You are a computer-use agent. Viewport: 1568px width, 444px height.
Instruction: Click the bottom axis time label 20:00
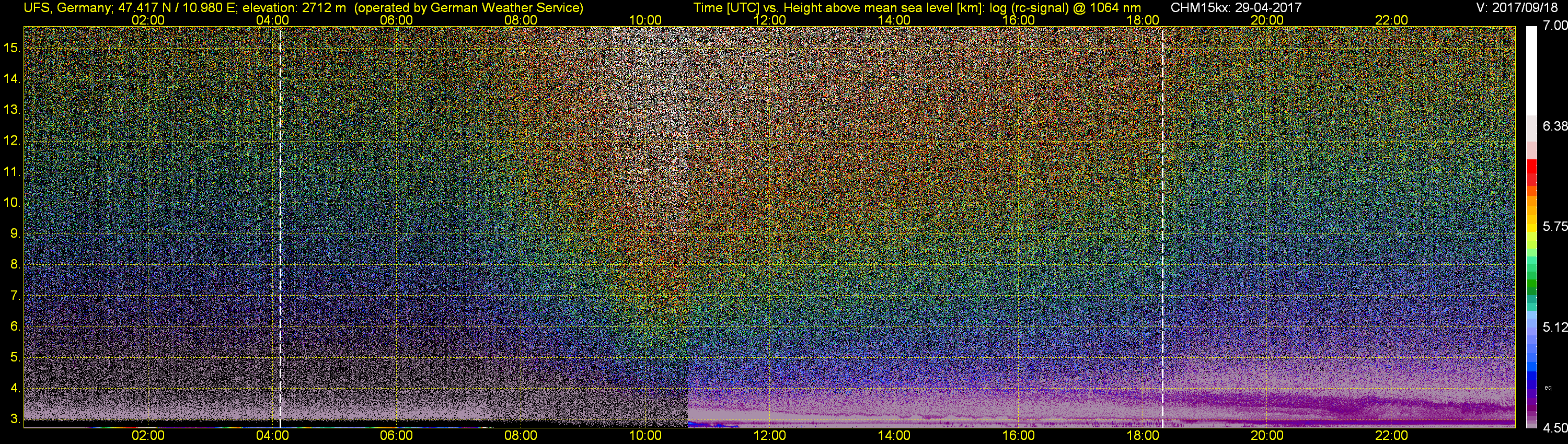tap(1267, 436)
